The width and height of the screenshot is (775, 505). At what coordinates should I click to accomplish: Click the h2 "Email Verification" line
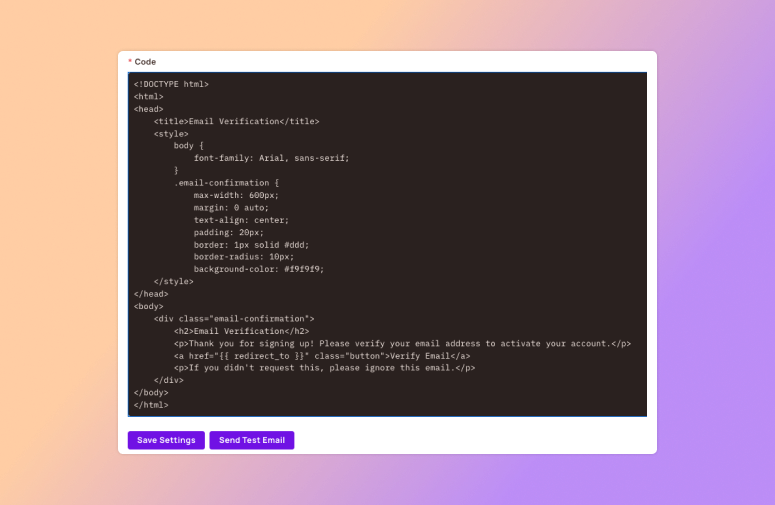241,331
